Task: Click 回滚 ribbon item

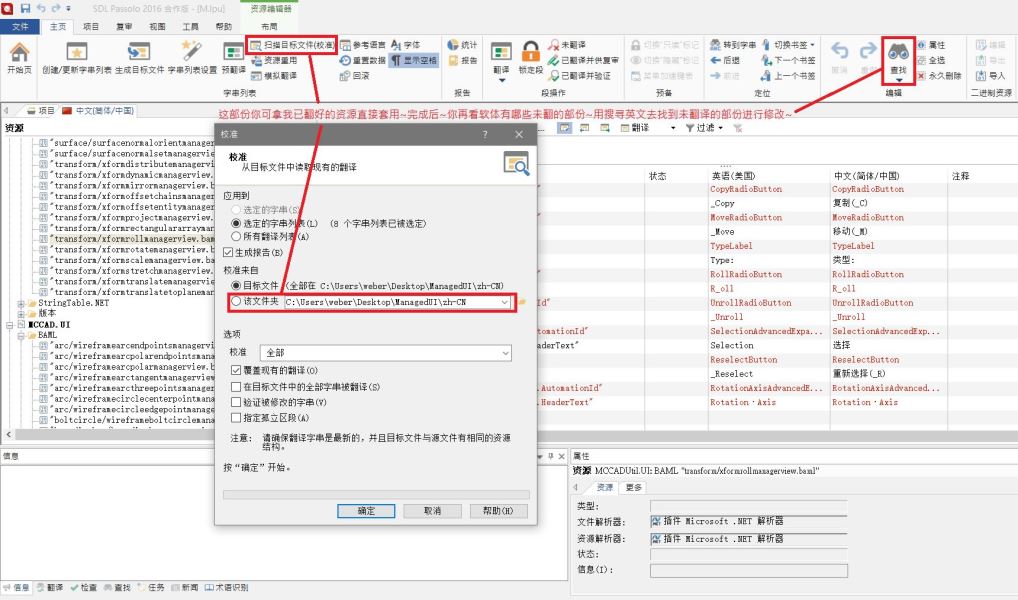Action: pyautogui.click(x=355, y=76)
